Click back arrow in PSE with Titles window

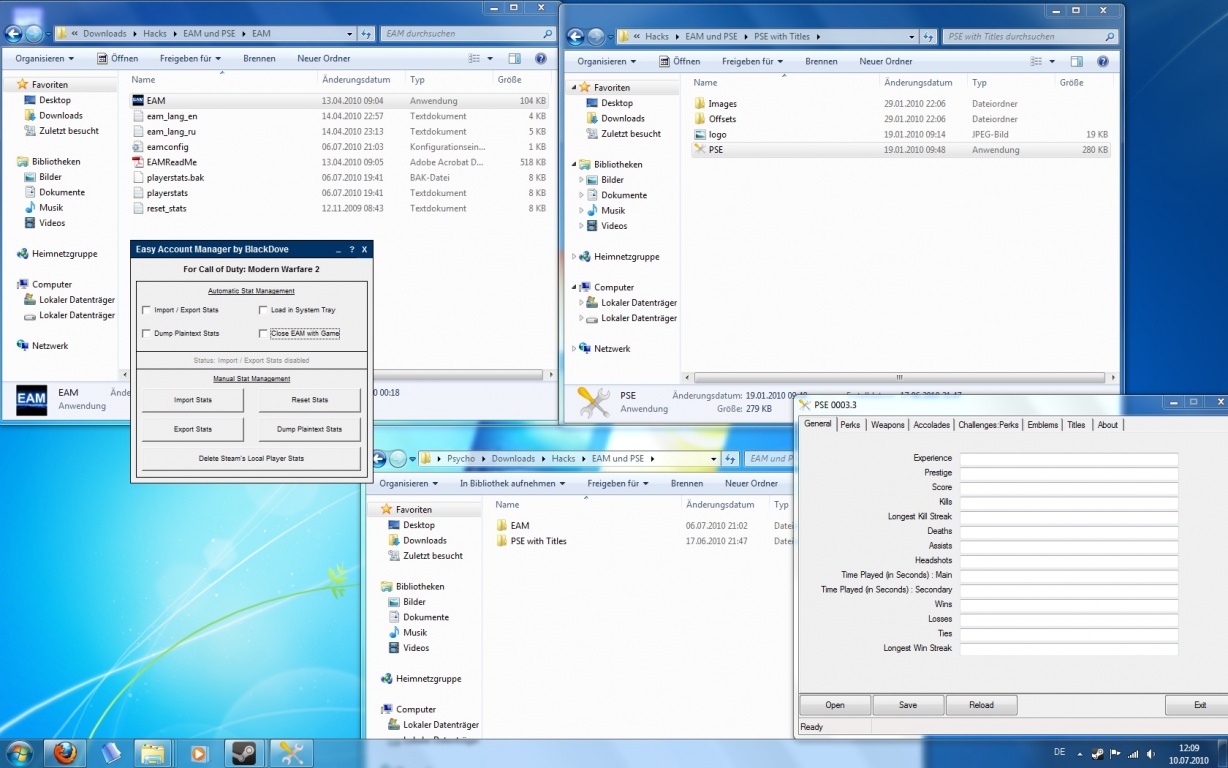click(x=575, y=37)
